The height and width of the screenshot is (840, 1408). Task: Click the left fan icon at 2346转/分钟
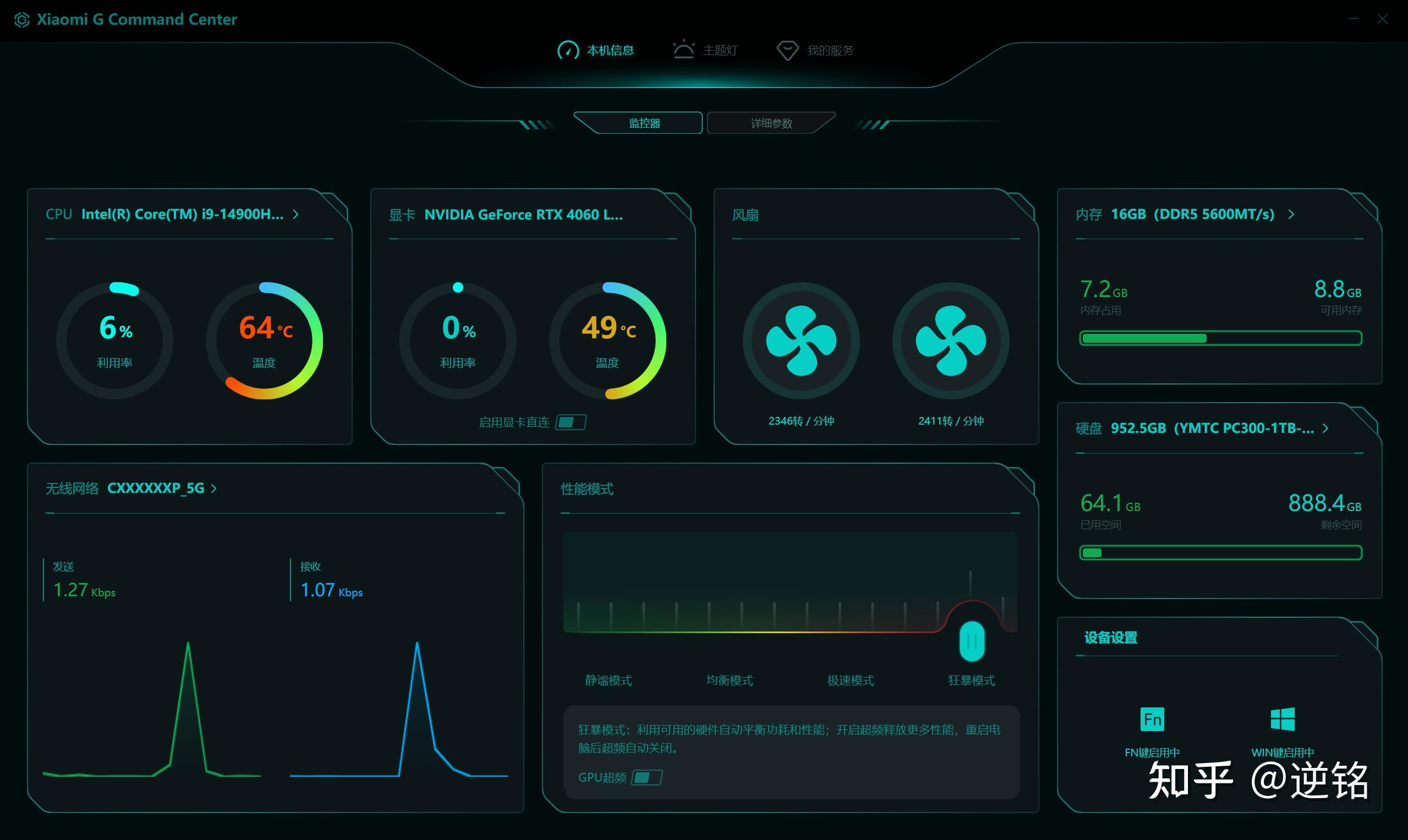801,341
